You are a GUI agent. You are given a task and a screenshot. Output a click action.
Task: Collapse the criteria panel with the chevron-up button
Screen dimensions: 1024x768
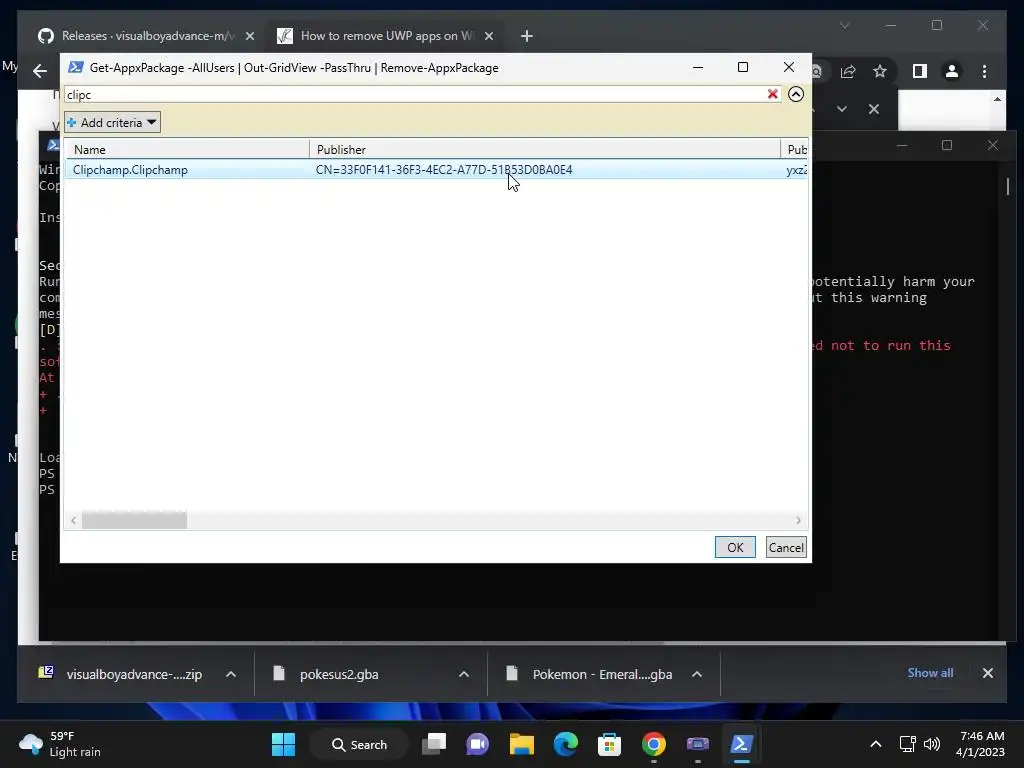[x=795, y=94]
